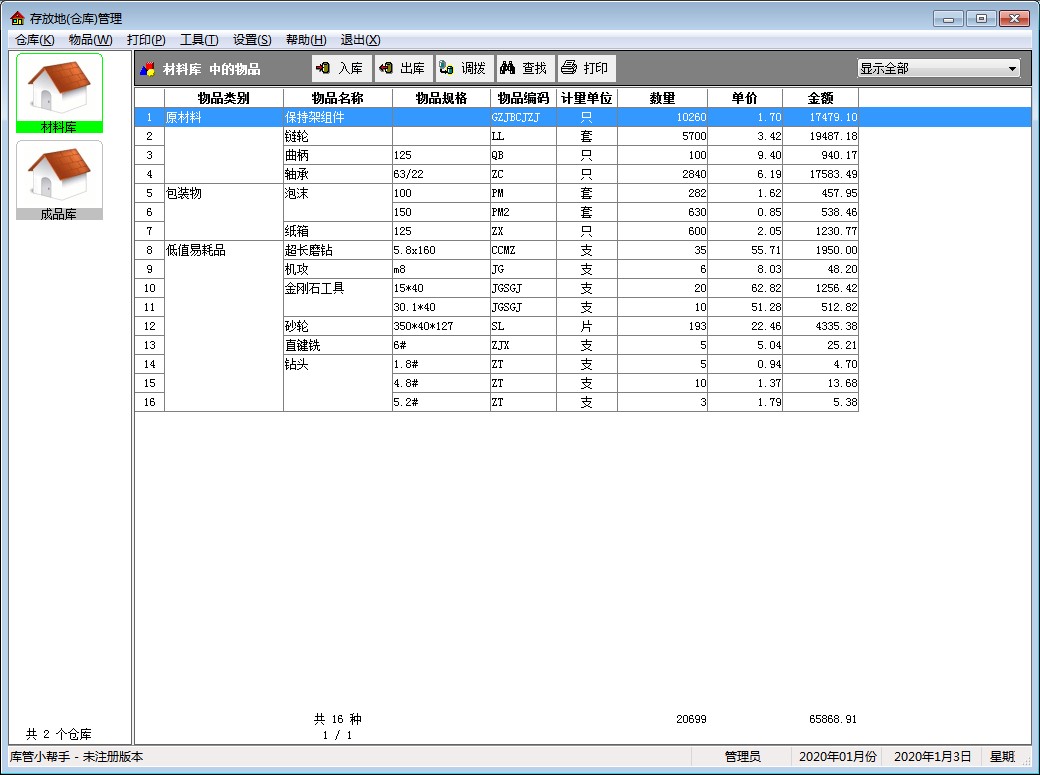Click the 2020年01月份 status bar period

coord(837,757)
